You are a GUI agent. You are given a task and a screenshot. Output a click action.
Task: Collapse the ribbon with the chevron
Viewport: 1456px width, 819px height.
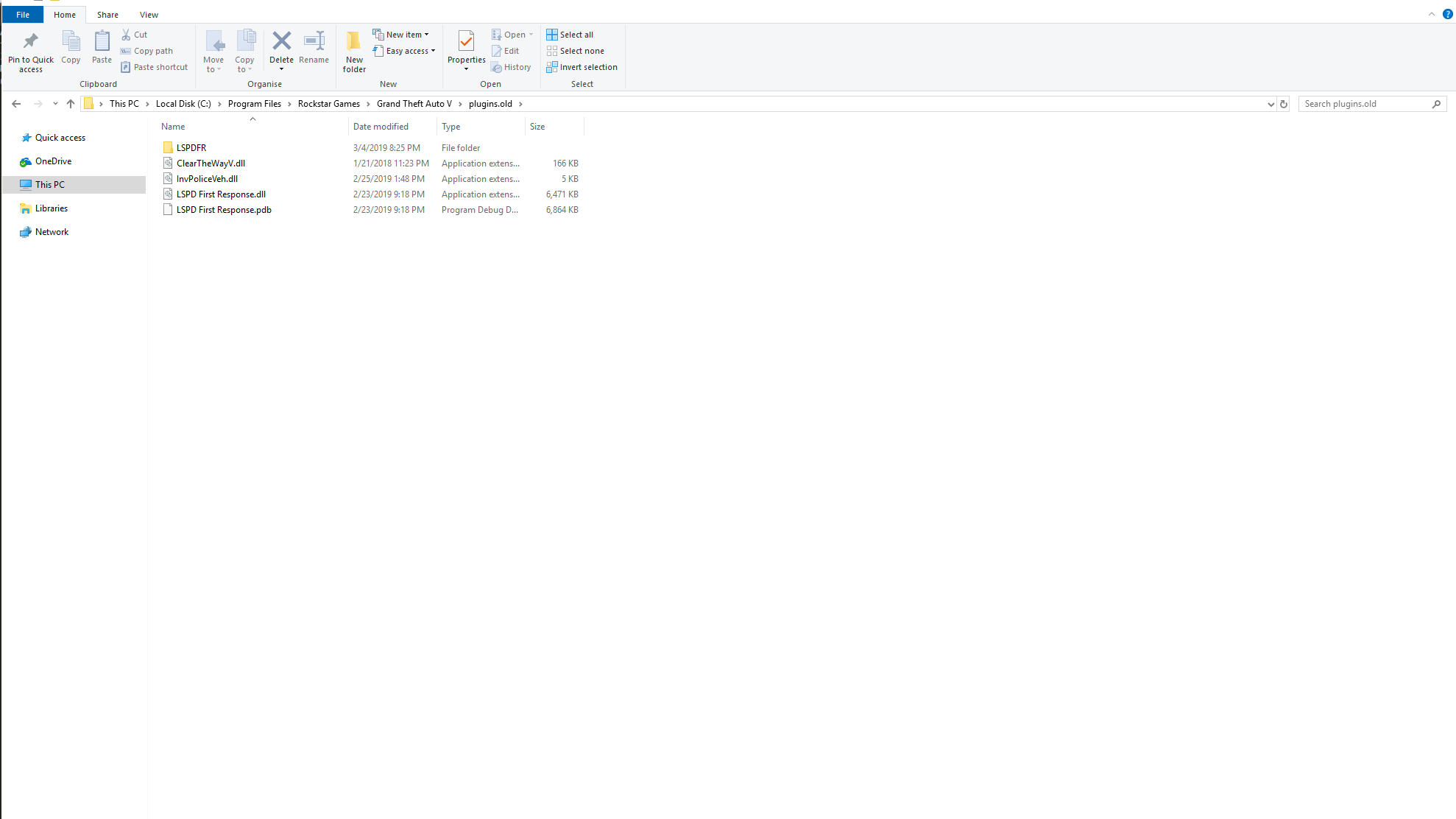coord(1432,14)
